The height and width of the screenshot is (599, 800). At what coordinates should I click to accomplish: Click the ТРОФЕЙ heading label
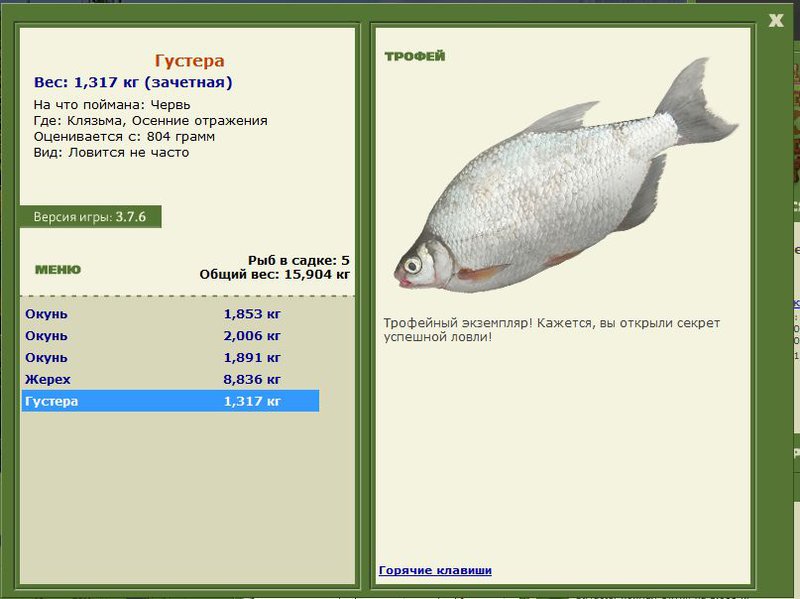(x=415, y=56)
